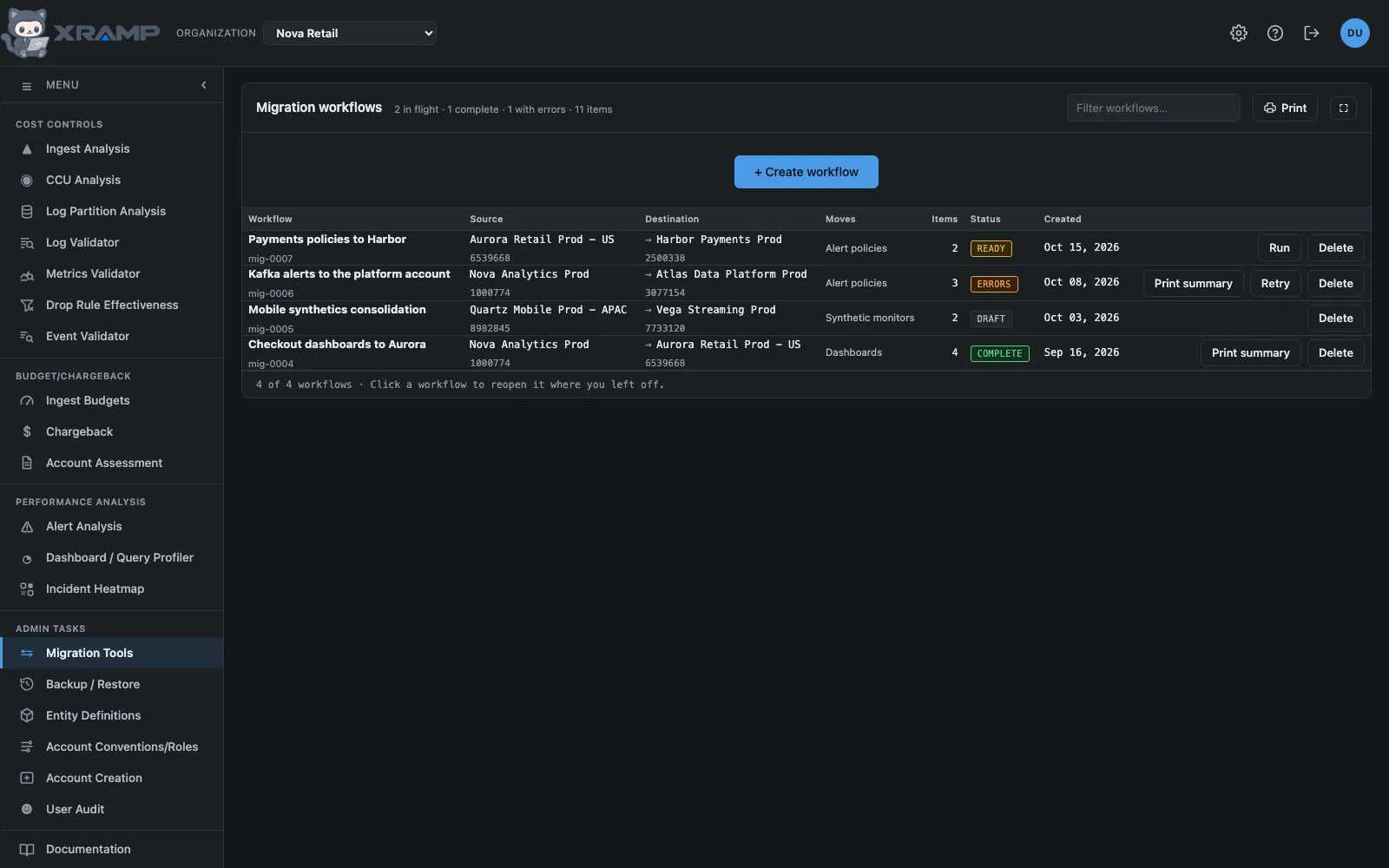Screen dimensions: 1389x868
Task: Click the logout arrow icon
Action: click(1312, 33)
